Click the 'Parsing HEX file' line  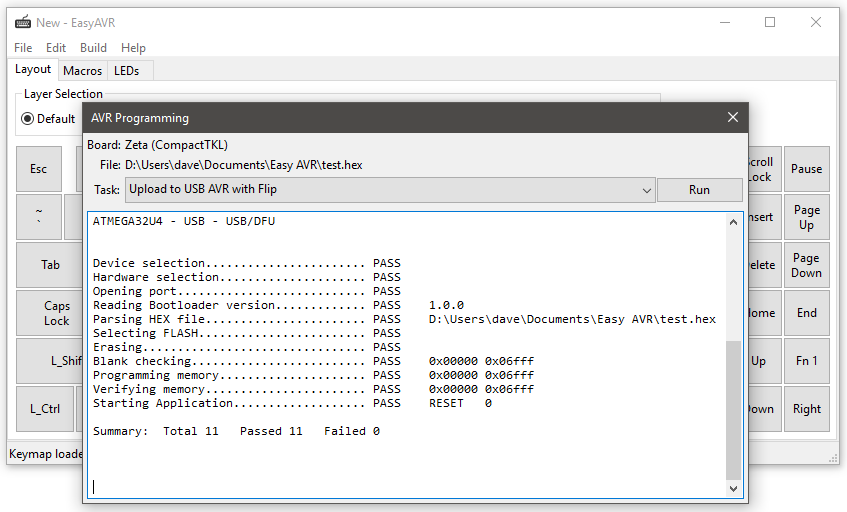coord(404,319)
